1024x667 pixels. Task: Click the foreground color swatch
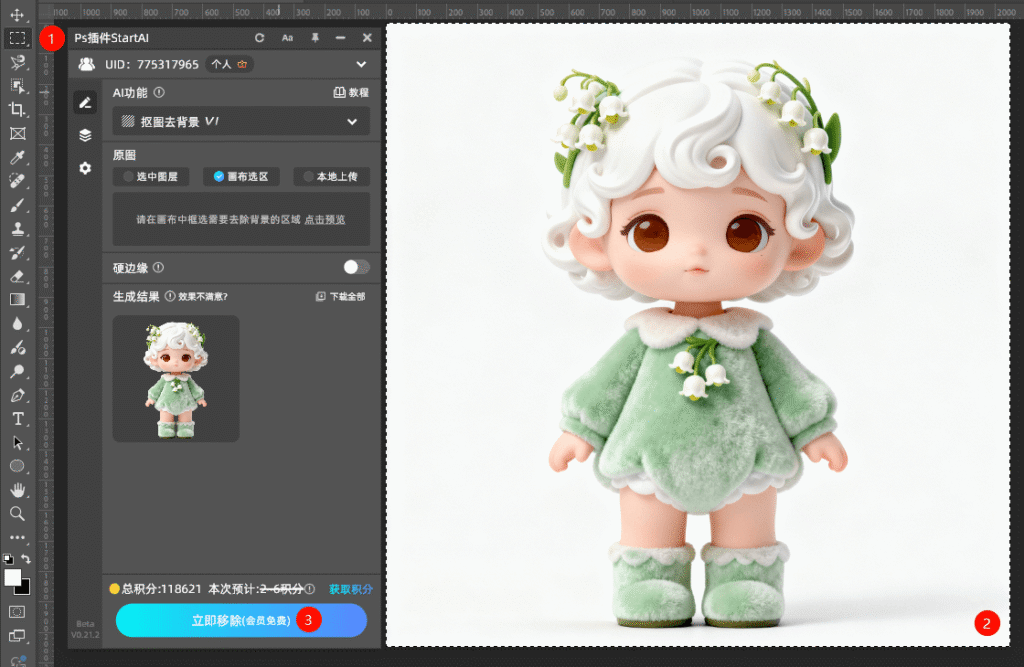point(13,577)
